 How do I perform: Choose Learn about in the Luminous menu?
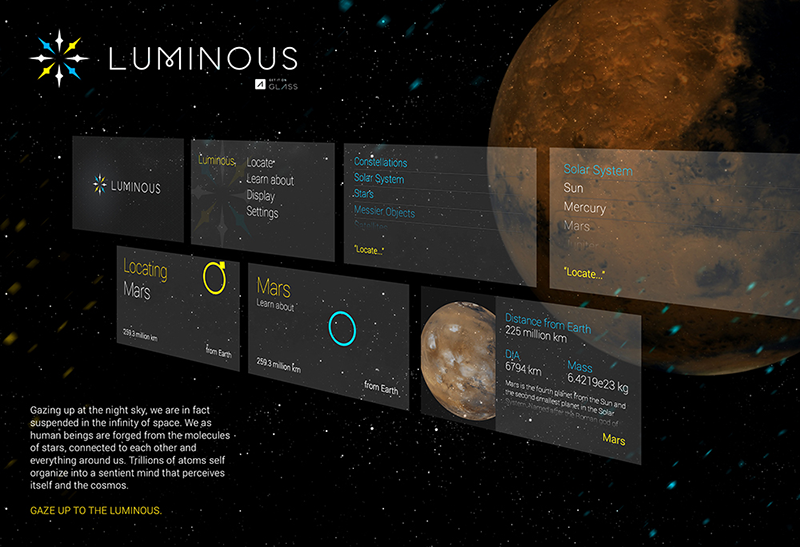point(270,180)
